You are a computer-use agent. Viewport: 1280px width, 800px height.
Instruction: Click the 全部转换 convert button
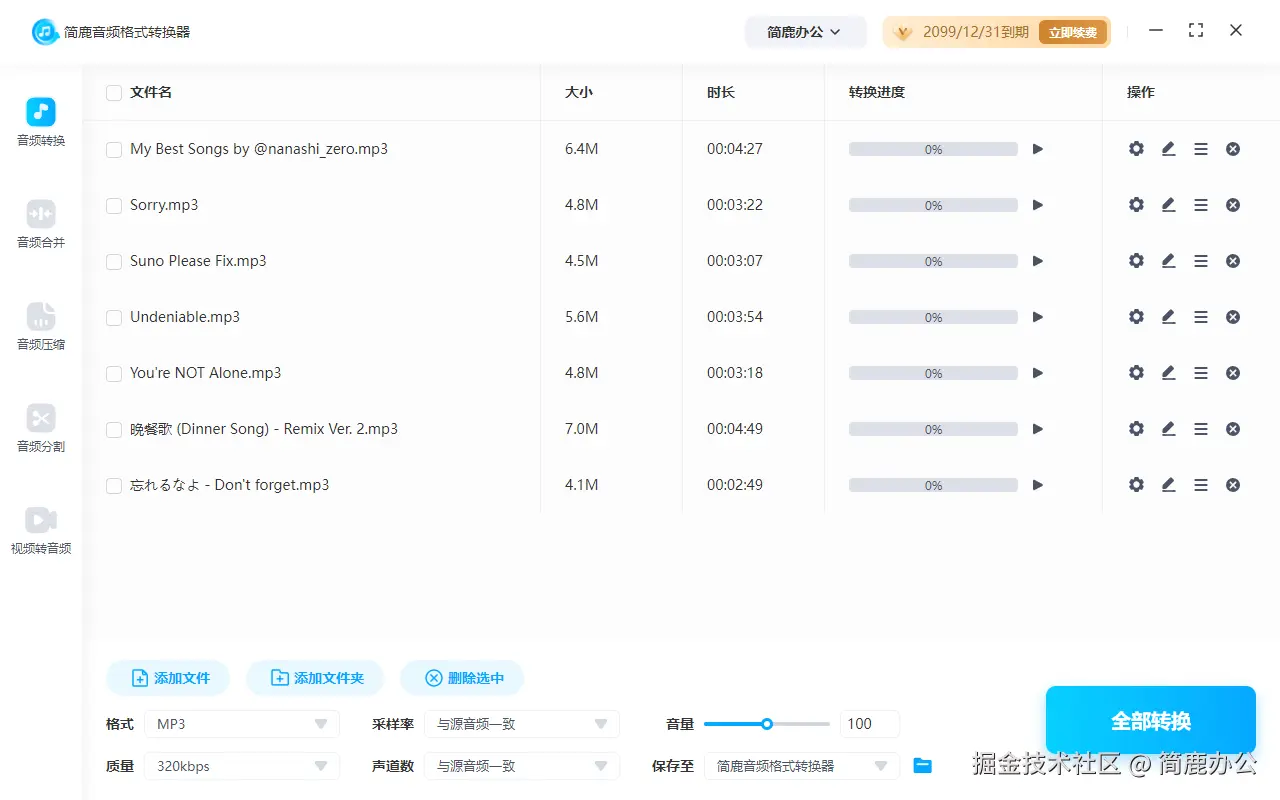pyautogui.click(x=1150, y=719)
